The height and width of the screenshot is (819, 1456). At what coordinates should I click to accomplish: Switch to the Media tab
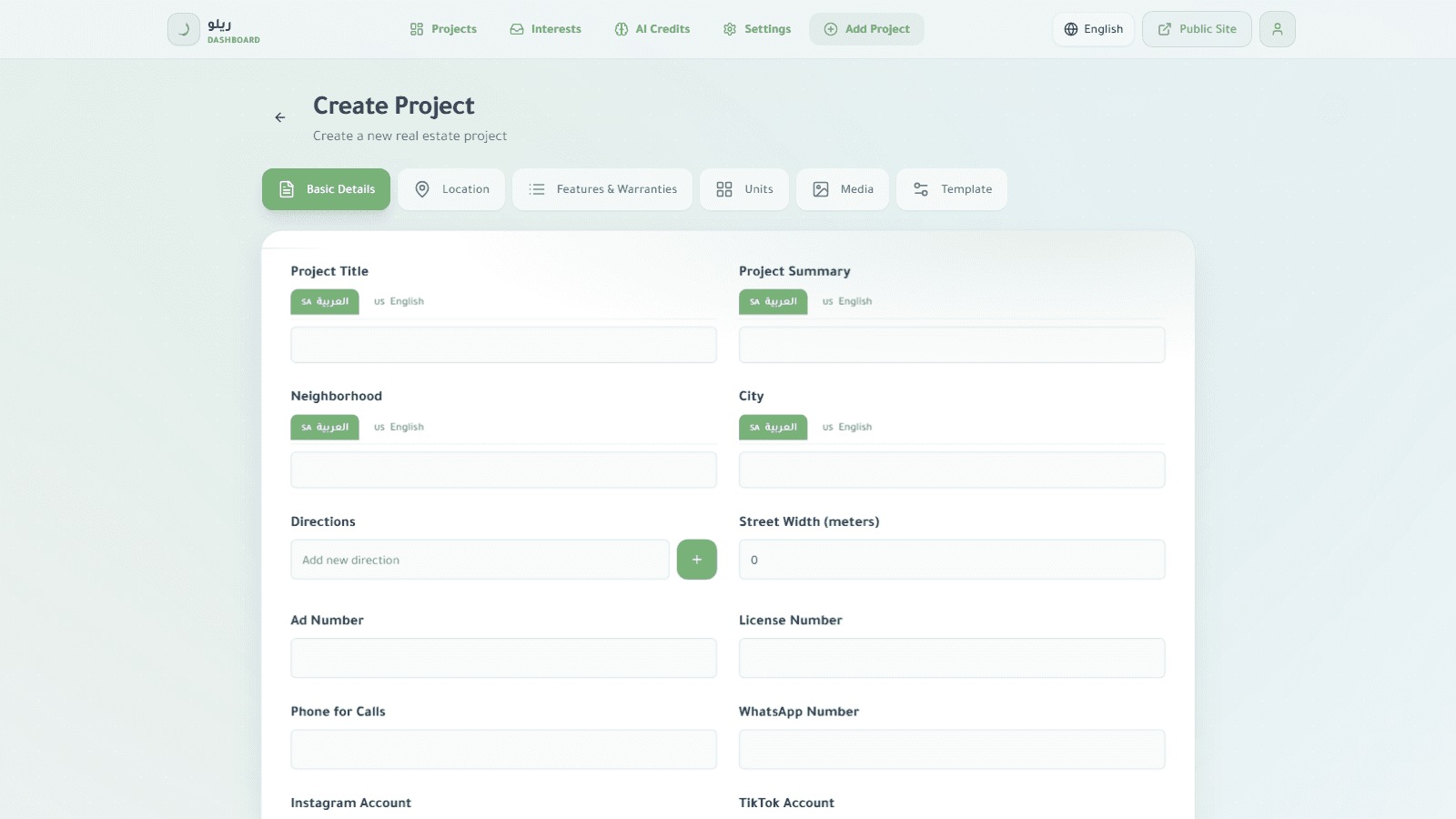843,189
